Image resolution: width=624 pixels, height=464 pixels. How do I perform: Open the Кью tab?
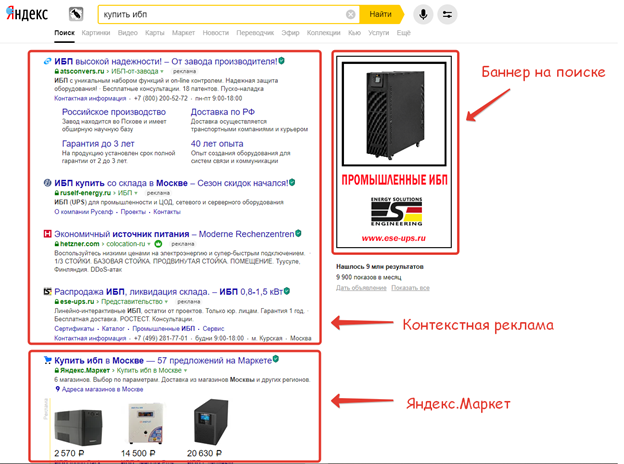pyautogui.click(x=354, y=33)
